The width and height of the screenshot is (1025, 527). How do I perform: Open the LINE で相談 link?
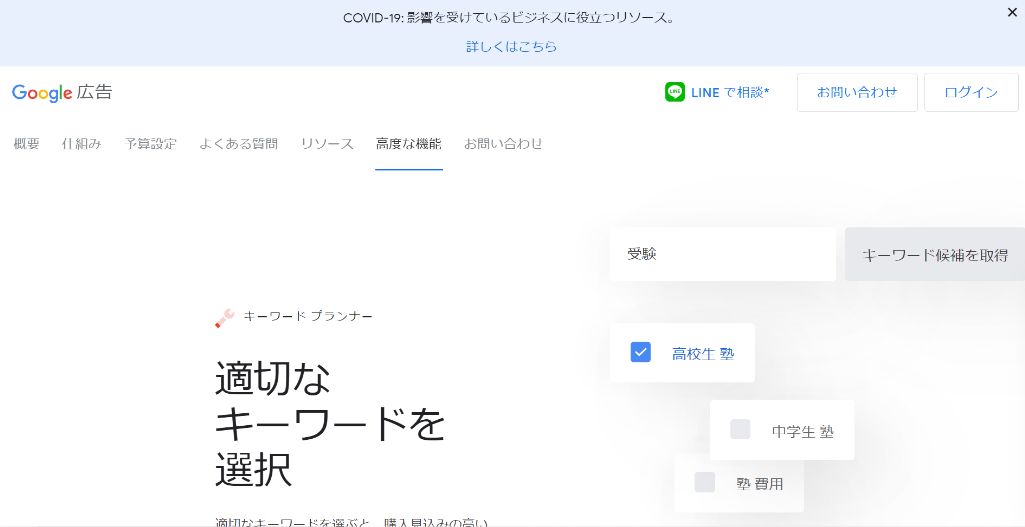[730, 92]
